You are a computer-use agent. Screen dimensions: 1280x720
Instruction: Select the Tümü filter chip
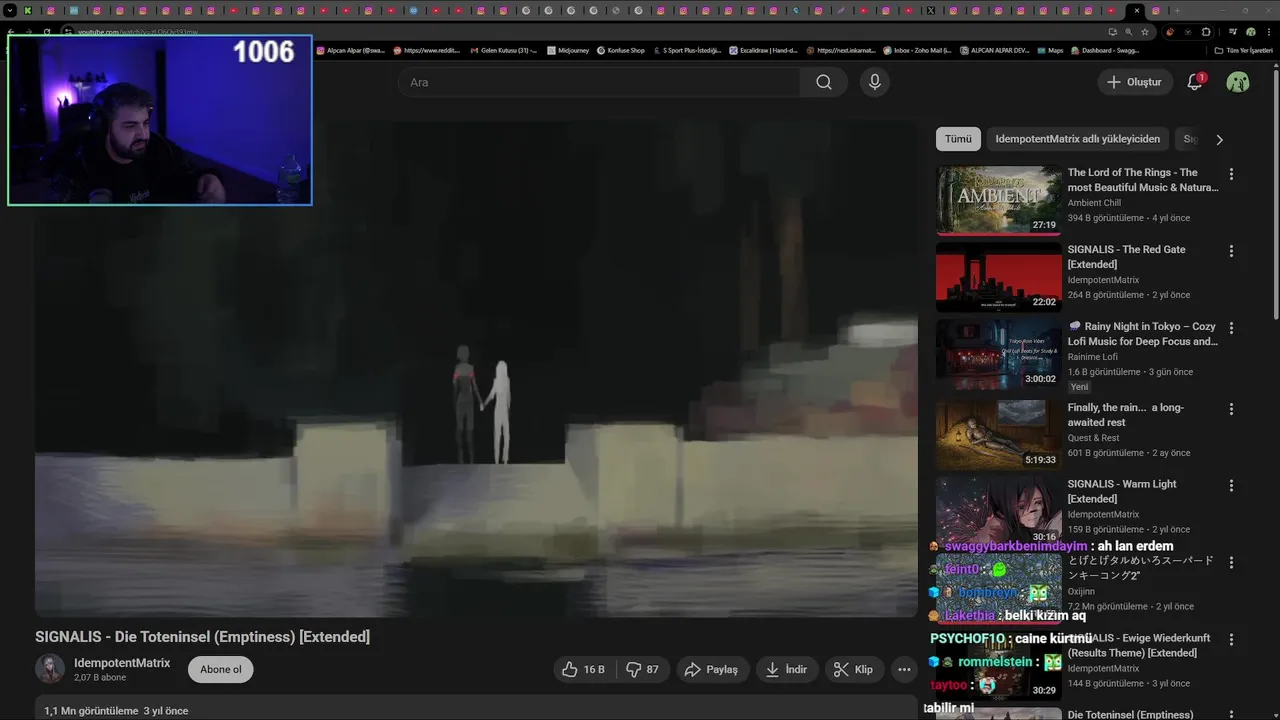[x=958, y=139]
